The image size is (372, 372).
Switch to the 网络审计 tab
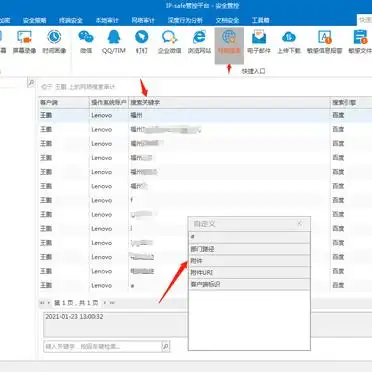click(143, 20)
